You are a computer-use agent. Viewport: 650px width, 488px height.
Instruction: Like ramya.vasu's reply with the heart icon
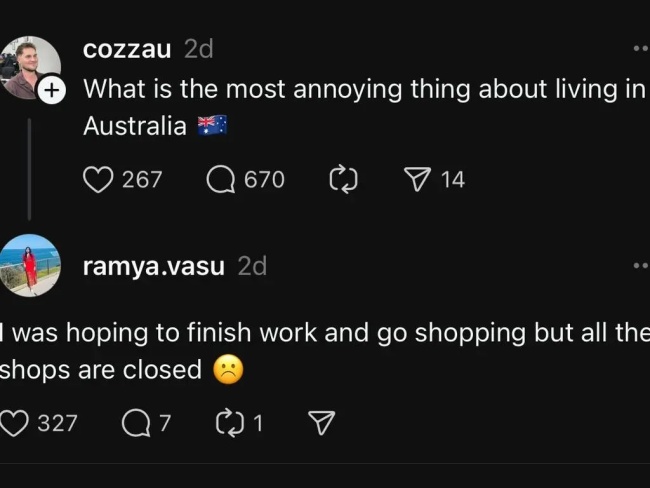(14, 423)
